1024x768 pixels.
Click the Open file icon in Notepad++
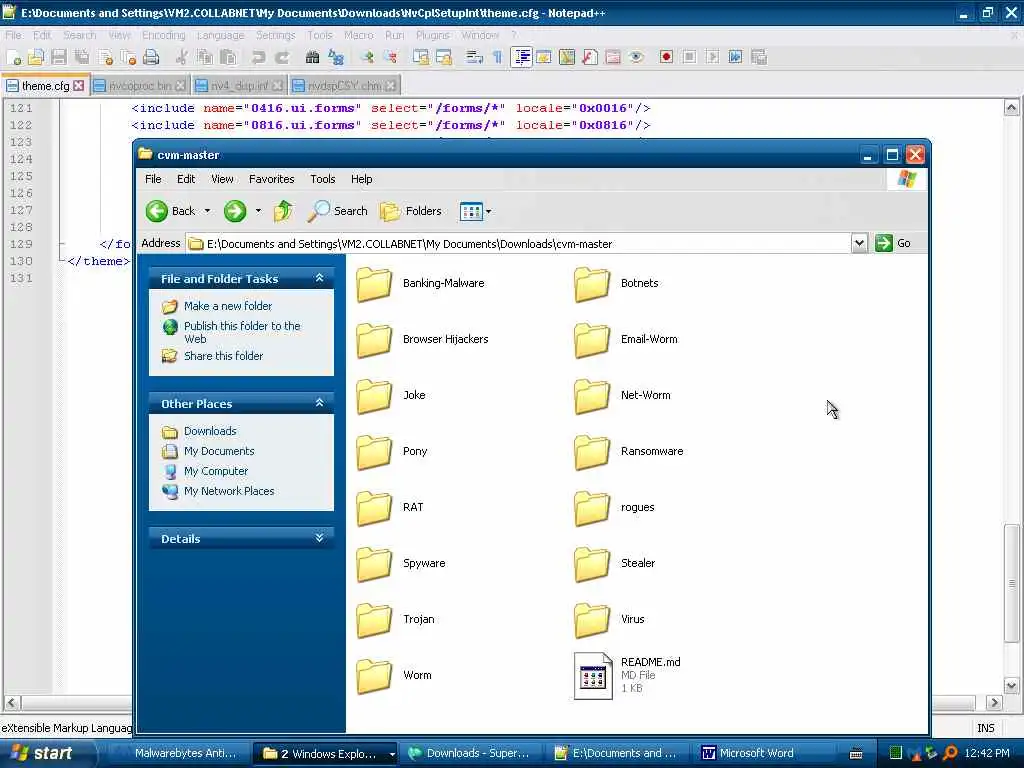click(x=36, y=57)
